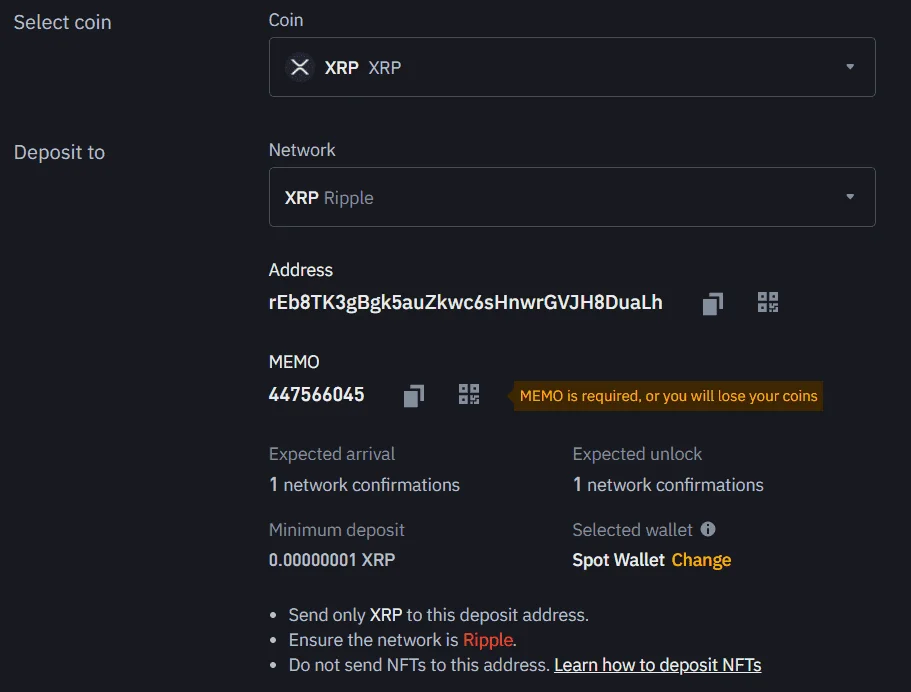Click the Expected unlock confirmations value

point(668,485)
